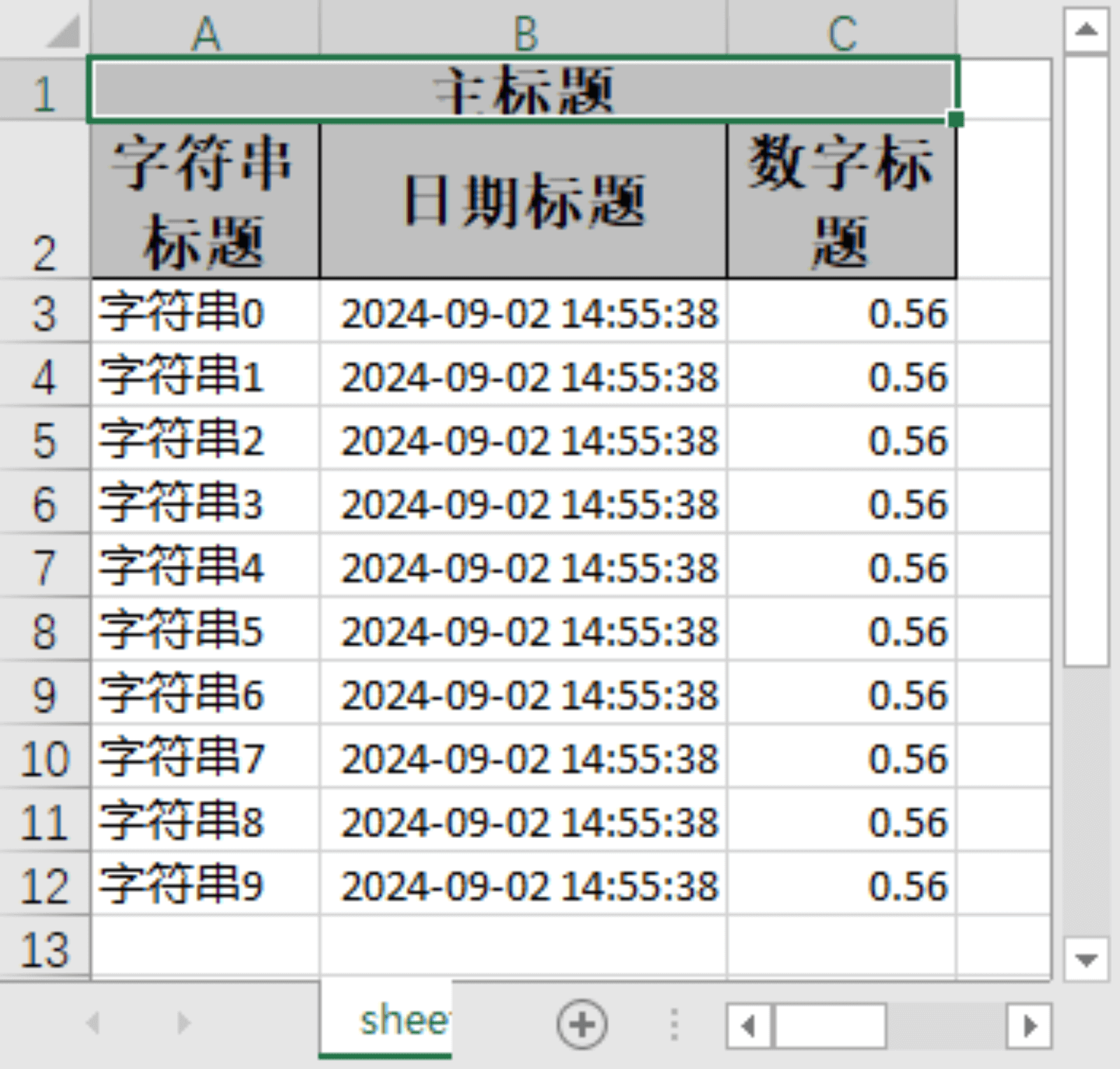This screenshot has width=1120, height=1069.
Task: Open the more options ellipsis near sheet tabs
Action: pyautogui.click(x=674, y=1022)
